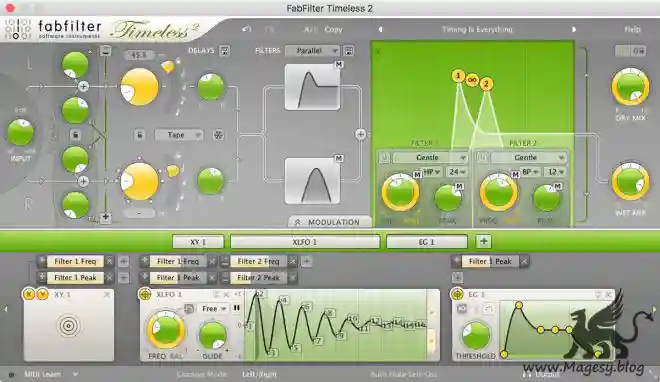The width and height of the screenshot is (660, 382).
Task: Click the M badge on upper filter thumbnail
Action: pyautogui.click(x=338, y=64)
